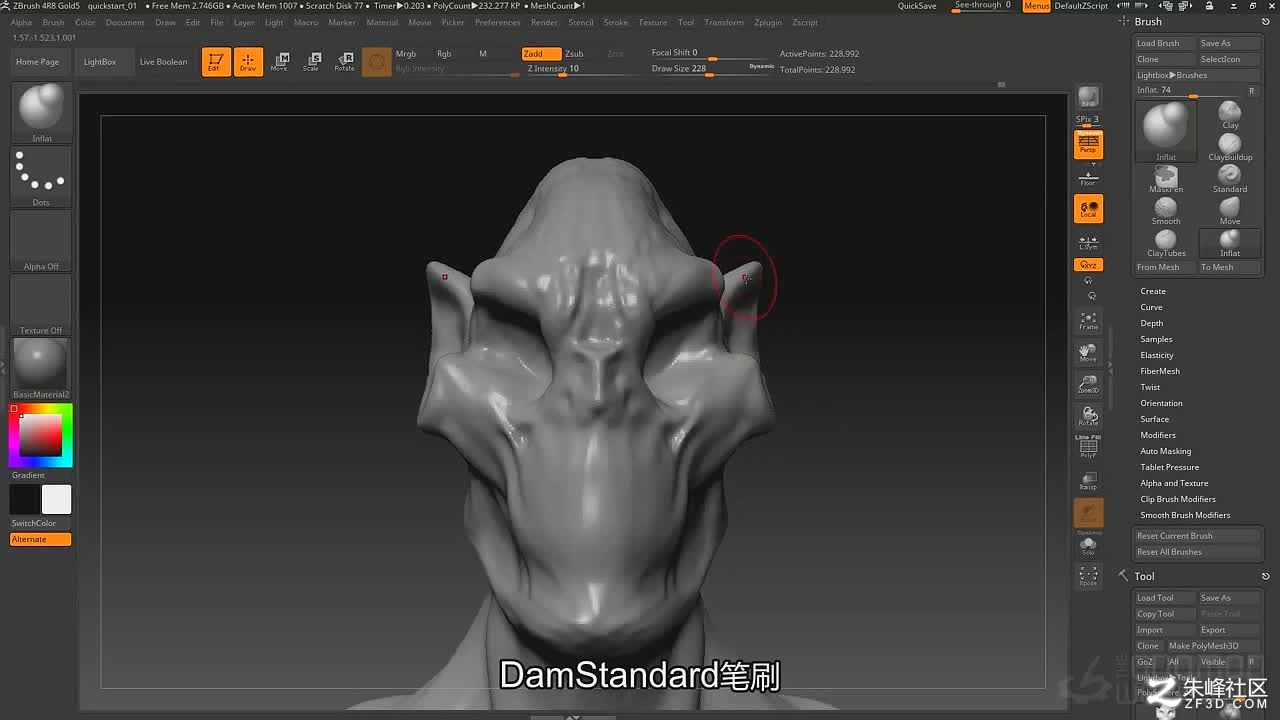Screen dimensions: 1280x720
Task: Expand the Depth brush section
Action: pyautogui.click(x=1152, y=323)
